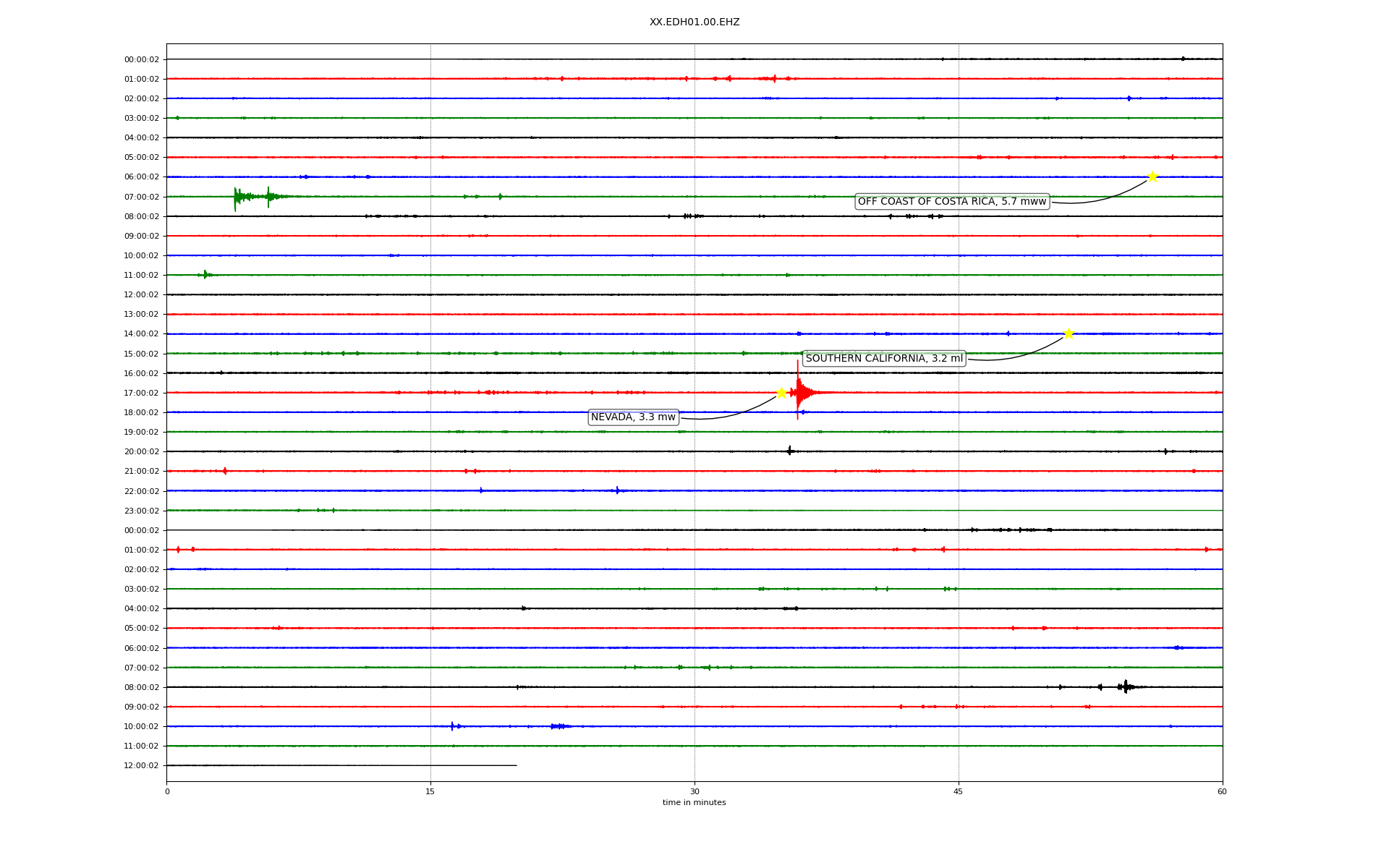Click the 17:00:02 row time label
Image resolution: width=1389 pixels, height=868 pixels.
[142, 393]
